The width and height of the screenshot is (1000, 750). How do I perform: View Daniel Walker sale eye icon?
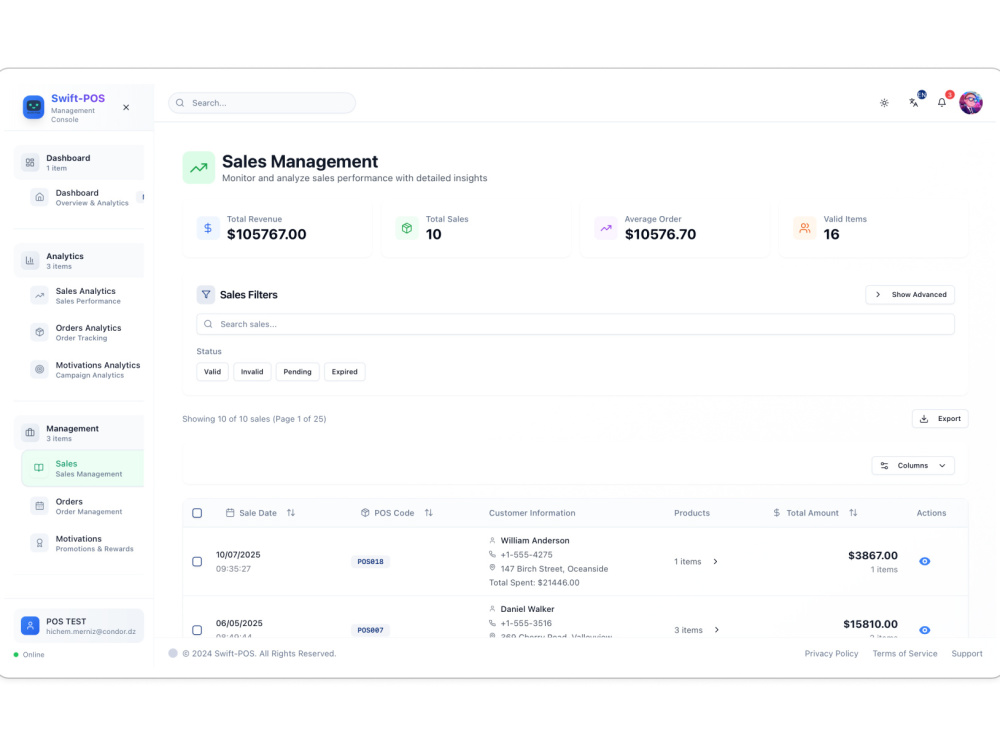tap(925, 630)
